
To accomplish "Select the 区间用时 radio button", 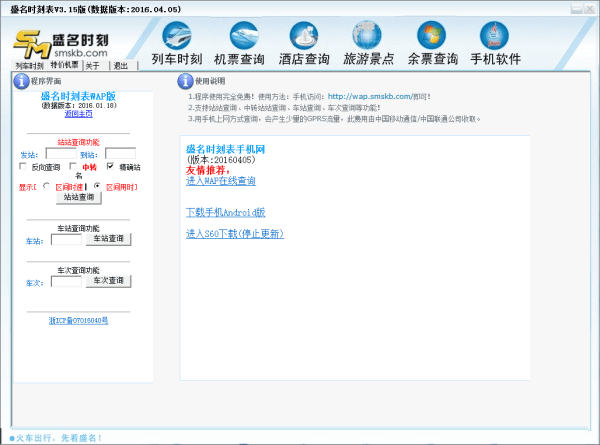I will pos(97,186).
